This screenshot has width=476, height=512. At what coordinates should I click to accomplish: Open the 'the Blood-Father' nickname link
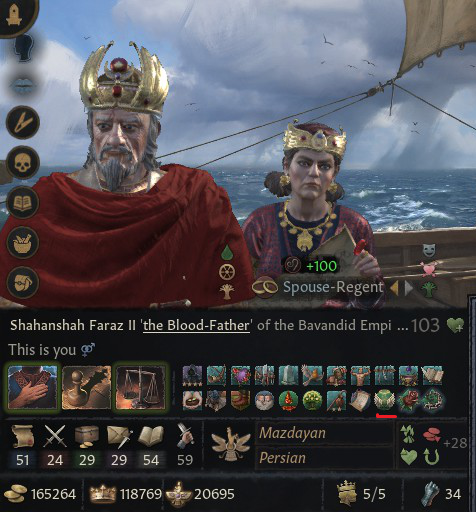(x=196, y=325)
